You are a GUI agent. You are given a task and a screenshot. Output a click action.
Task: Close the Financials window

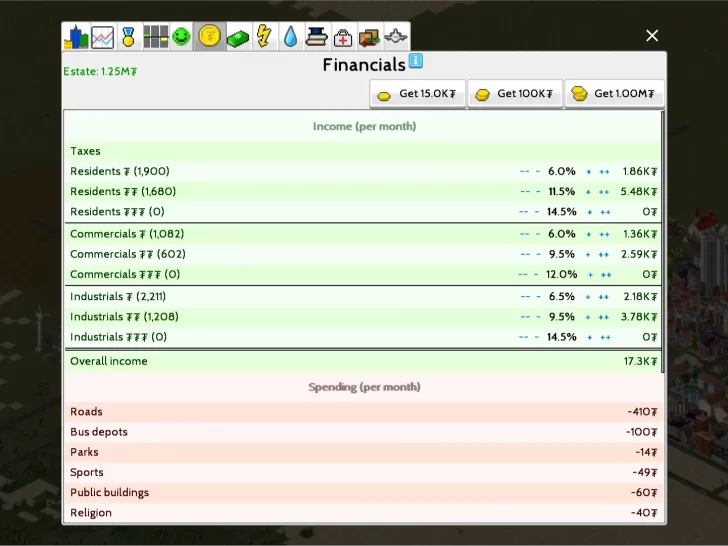point(652,36)
